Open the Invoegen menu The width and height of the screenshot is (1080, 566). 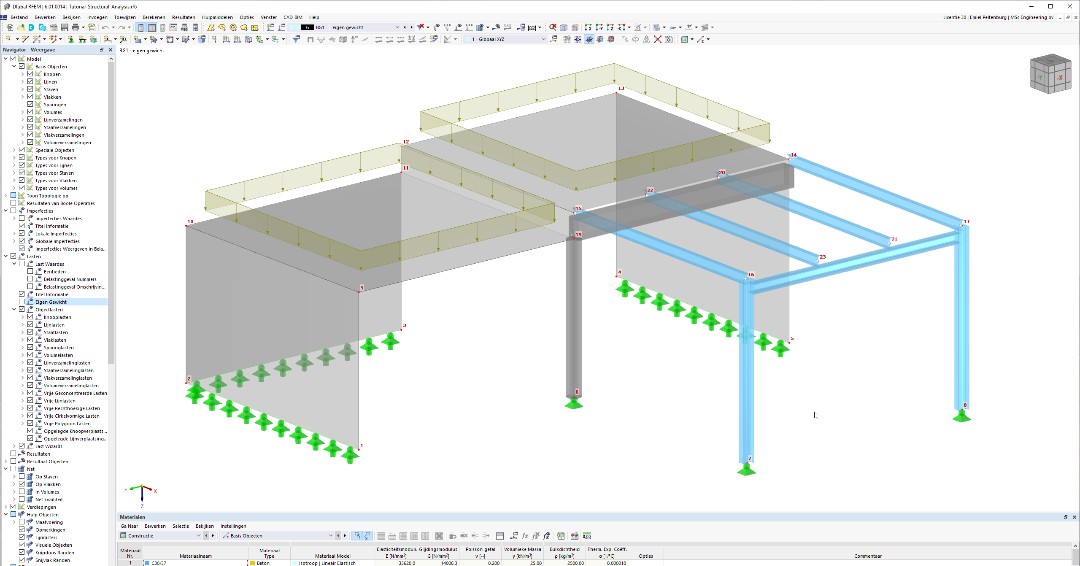(x=98, y=17)
